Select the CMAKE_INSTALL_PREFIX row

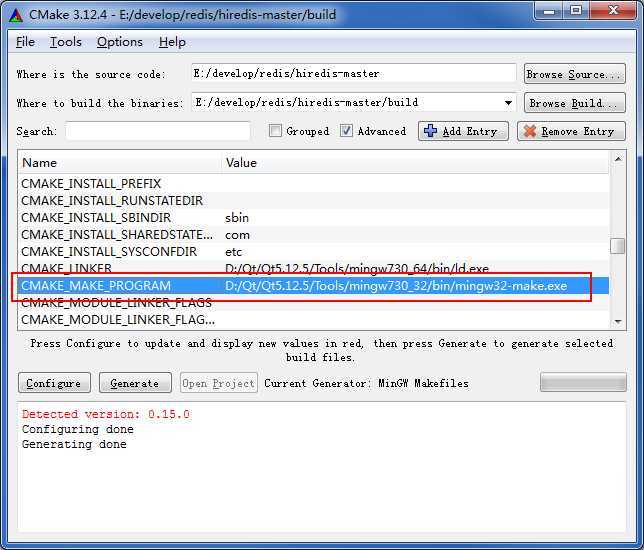pyautogui.click(x=313, y=184)
